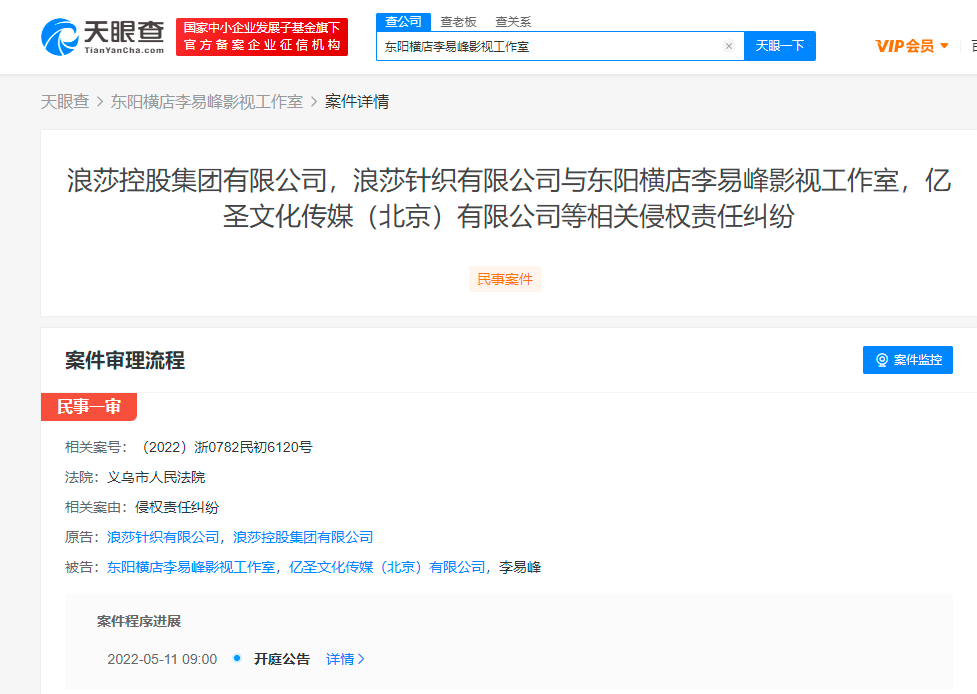Open the VIP会员 dropdown
Viewport: 977px width, 694px height.
[x=911, y=46]
